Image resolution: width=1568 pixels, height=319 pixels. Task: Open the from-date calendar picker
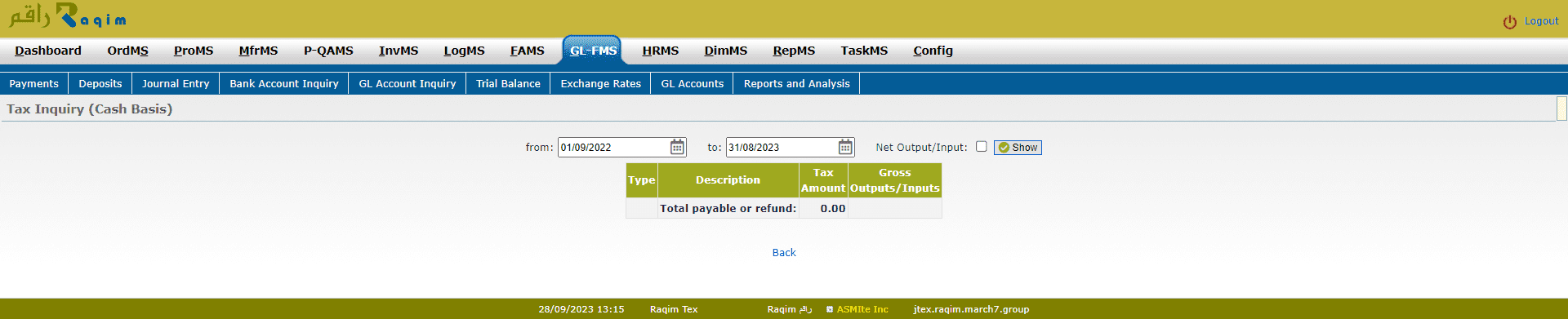677,147
